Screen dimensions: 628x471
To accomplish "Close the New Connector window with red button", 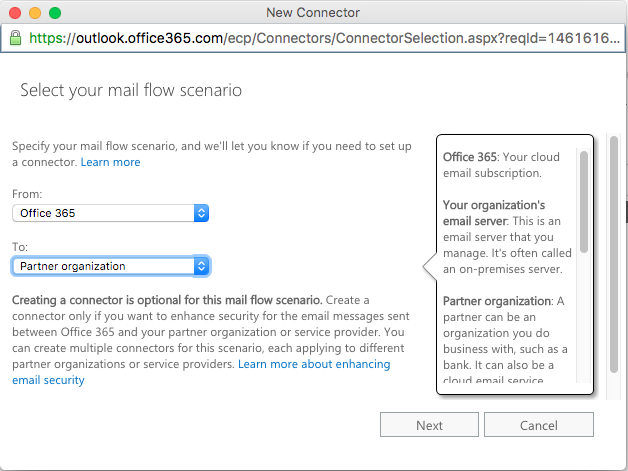I will tap(15, 13).
